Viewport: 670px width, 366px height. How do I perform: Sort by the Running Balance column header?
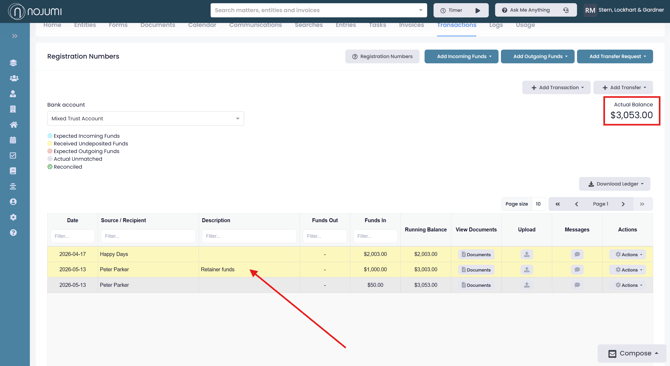[426, 230]
